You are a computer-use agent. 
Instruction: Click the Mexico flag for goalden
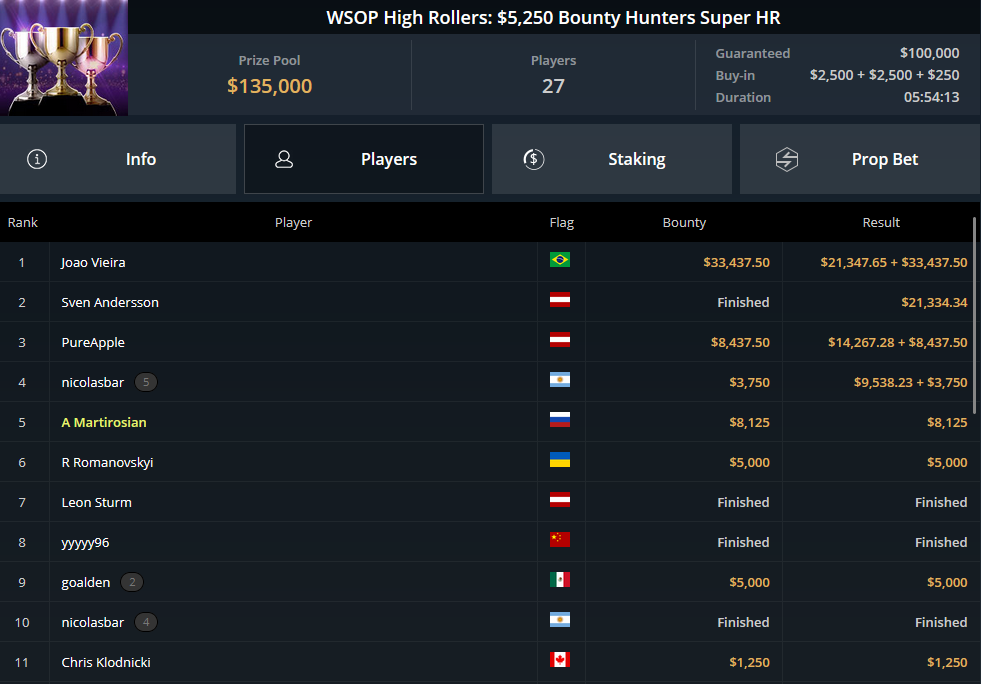coord(560,579)
